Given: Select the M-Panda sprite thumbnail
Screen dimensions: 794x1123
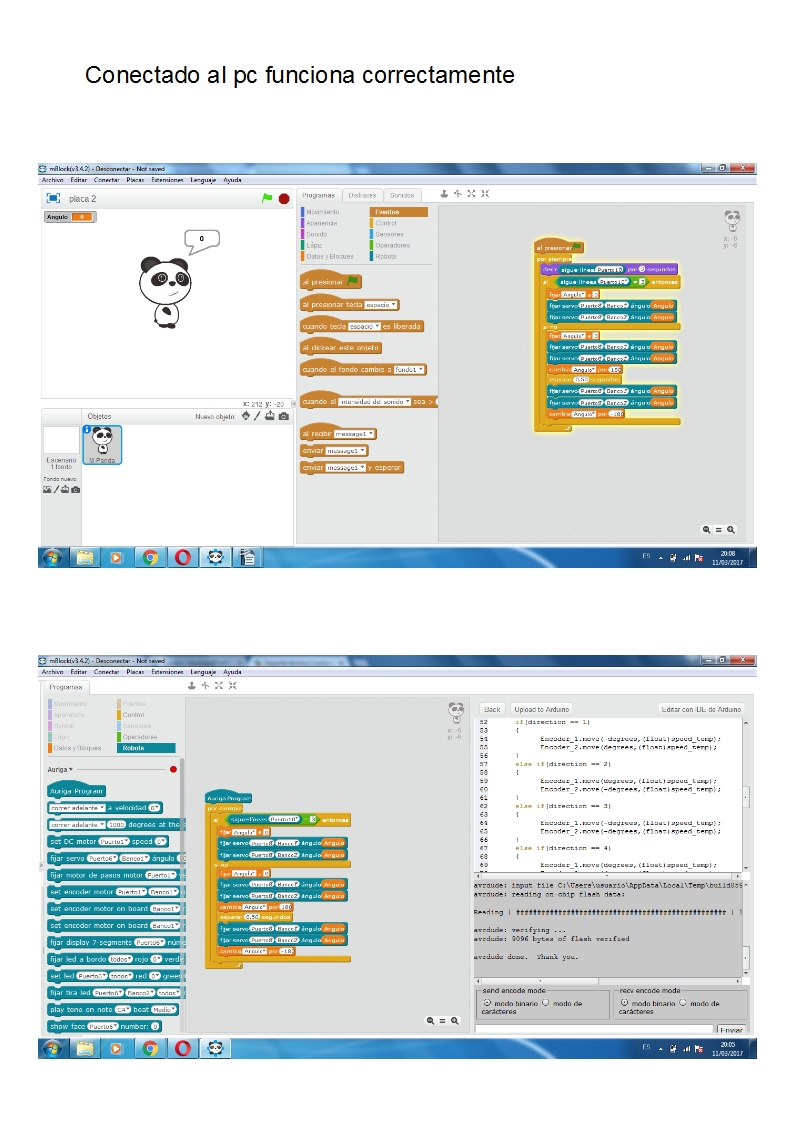Looking at the screenshot, I should pos(102,445).
